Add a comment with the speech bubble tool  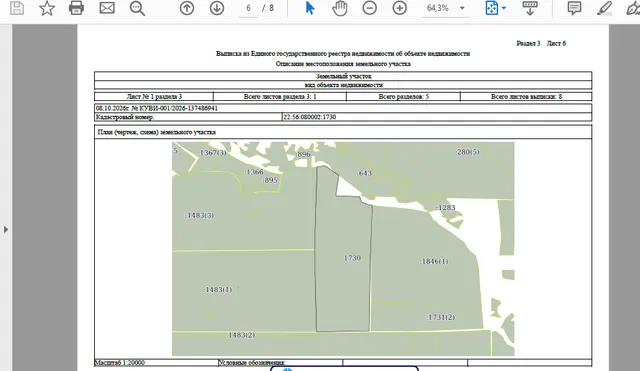[574, 8]
